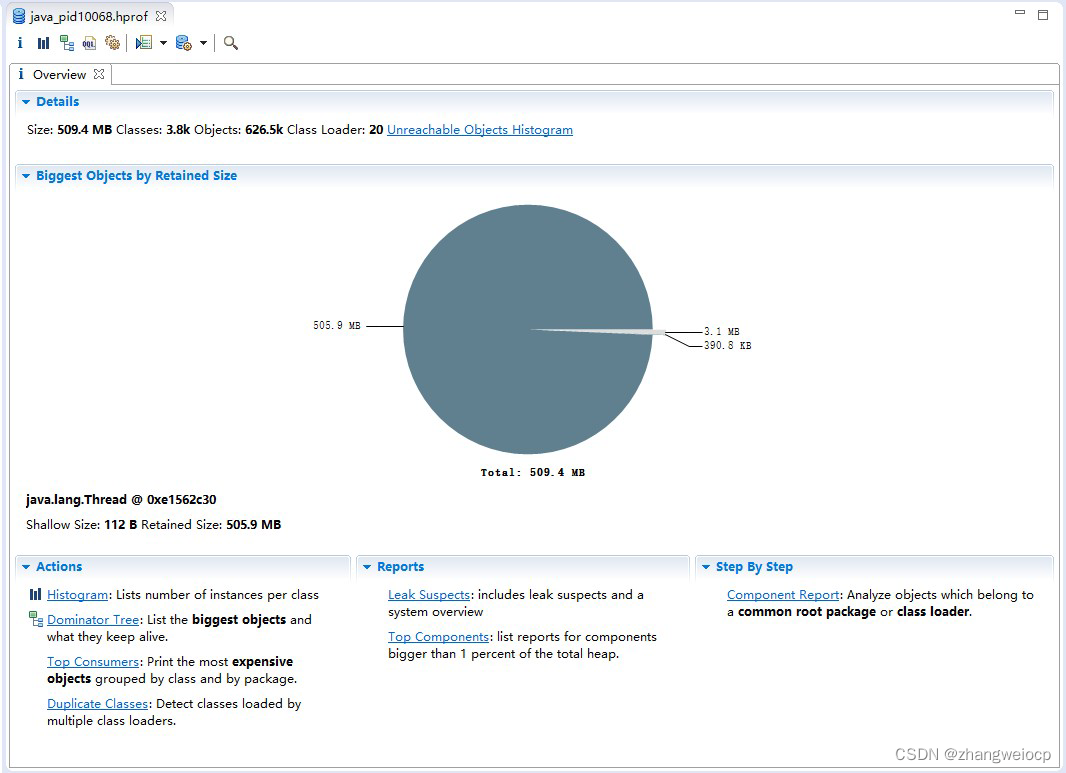This screenshot has width=1066, height=773.
Task: Click the Step By Step section title
Action: point(754,566)
